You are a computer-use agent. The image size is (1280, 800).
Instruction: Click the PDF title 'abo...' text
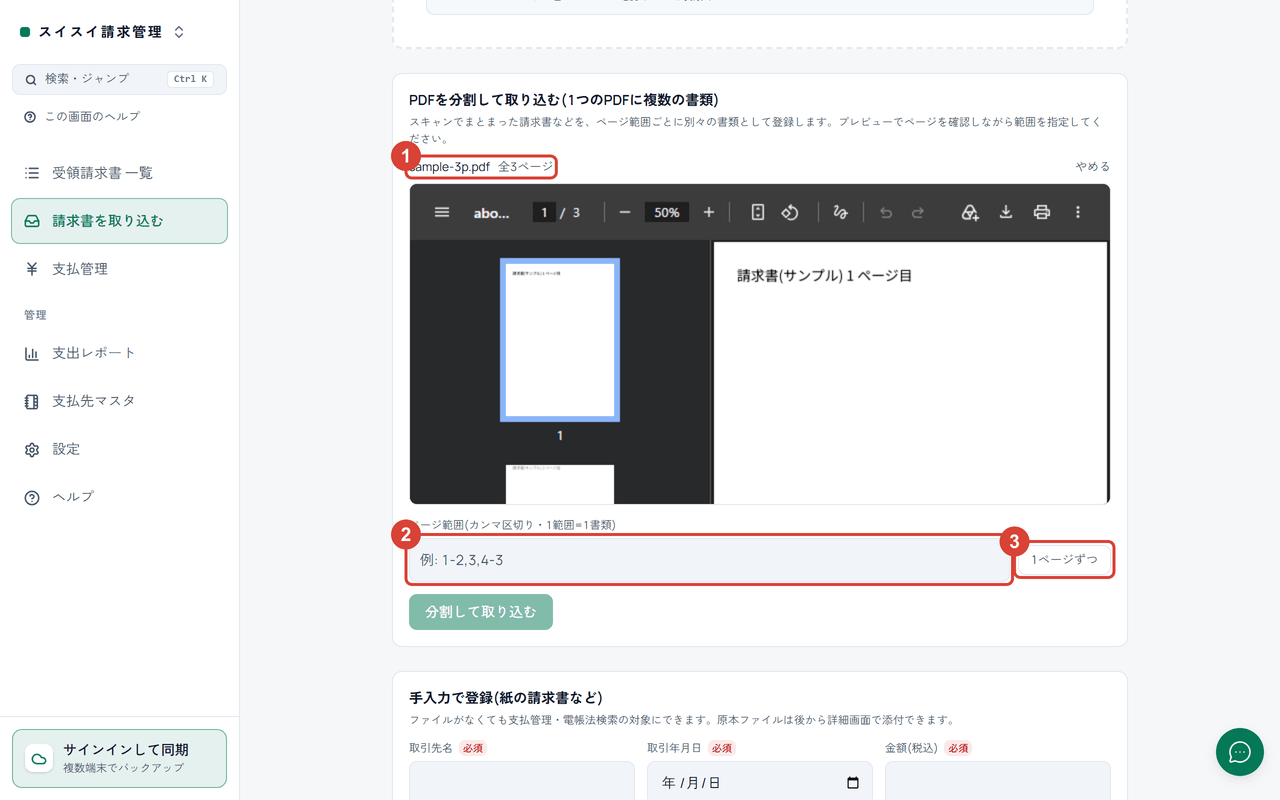[x=492, y=213]
